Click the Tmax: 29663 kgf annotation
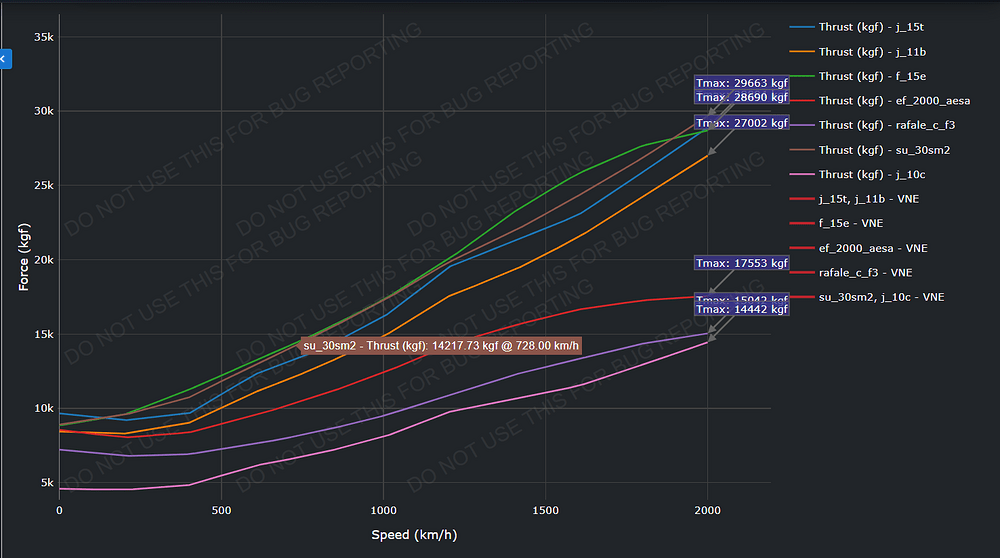The width and height of the screenshot is (1000, 558). tap(742, 83)
